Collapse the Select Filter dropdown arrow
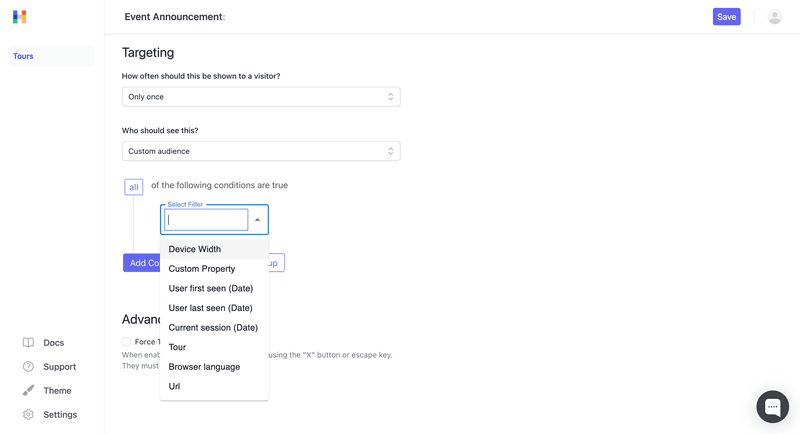This screenshot has height=434, width=800. (257, 220)
